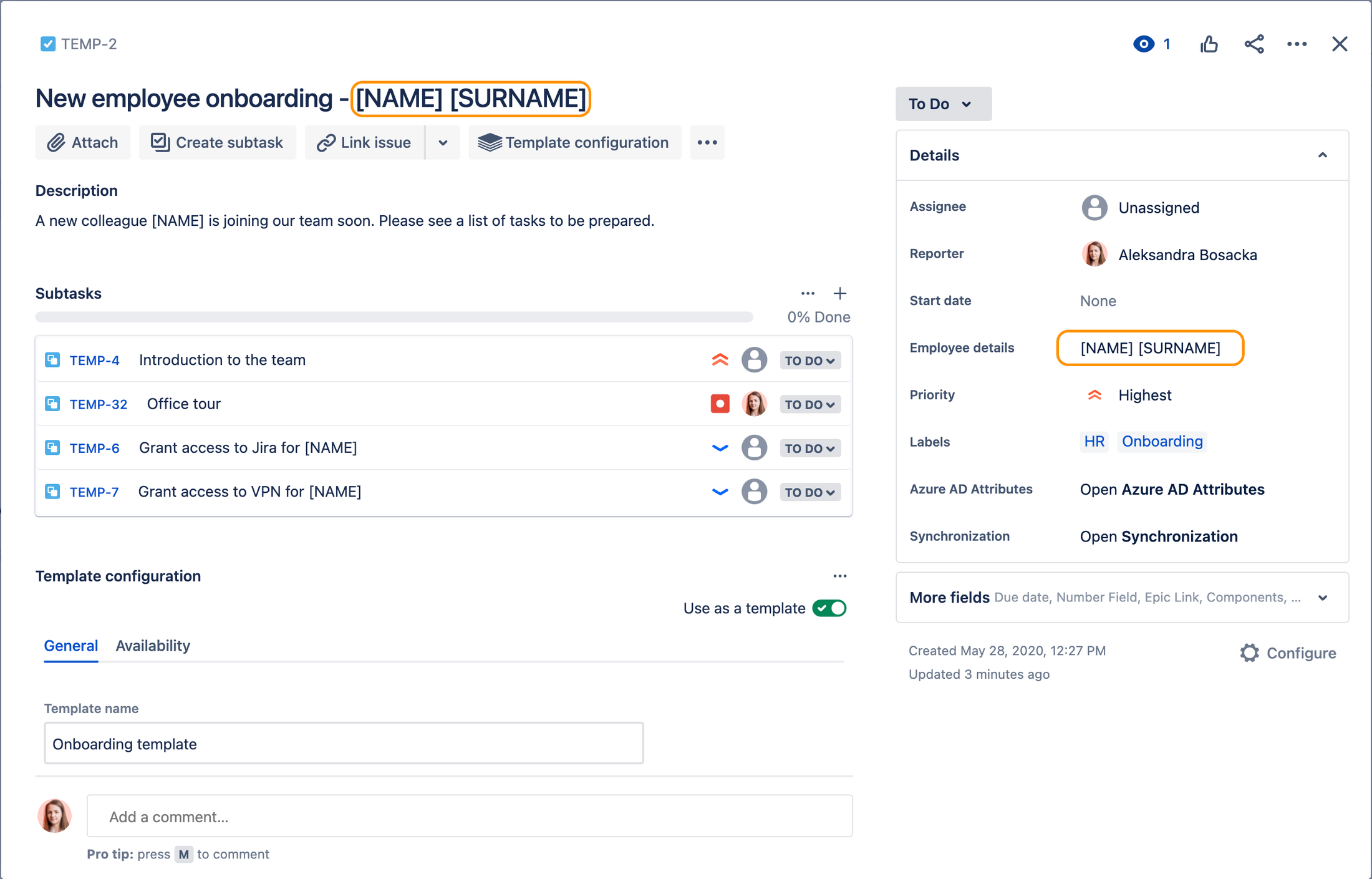Click the Start date None value
1372x879 pixels.
[x=1098, y=301]
